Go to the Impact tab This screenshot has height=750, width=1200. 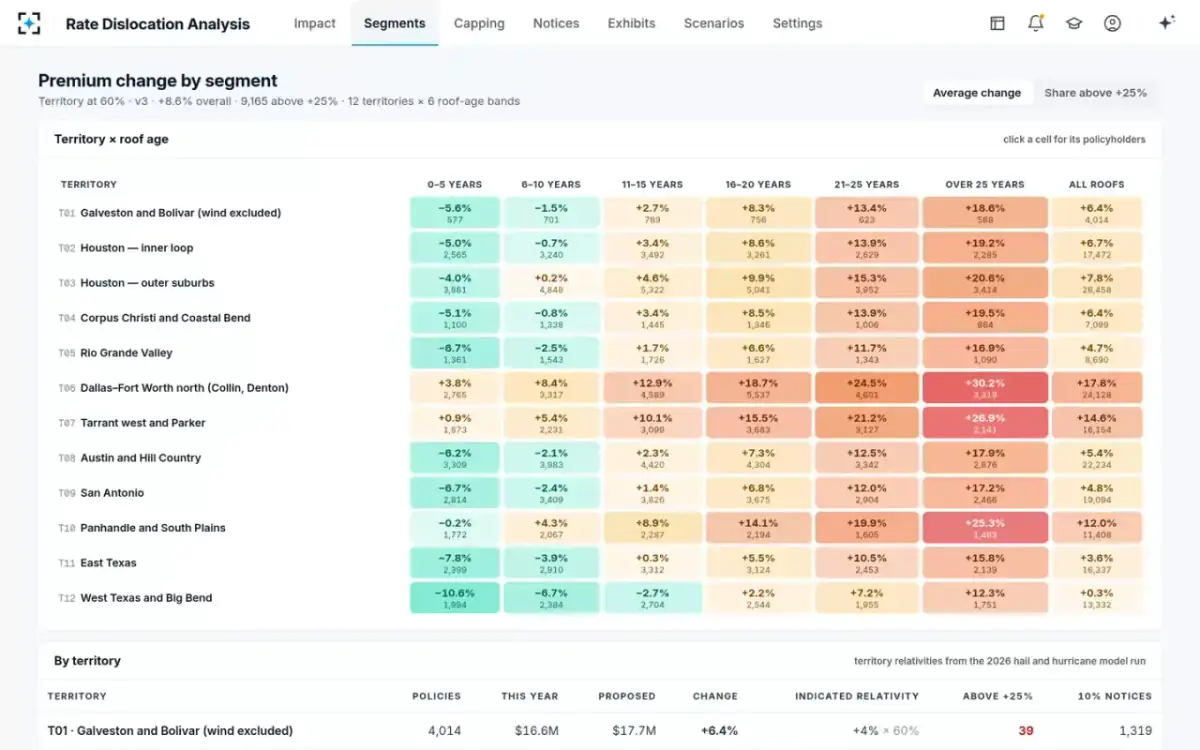coord(315,23)
